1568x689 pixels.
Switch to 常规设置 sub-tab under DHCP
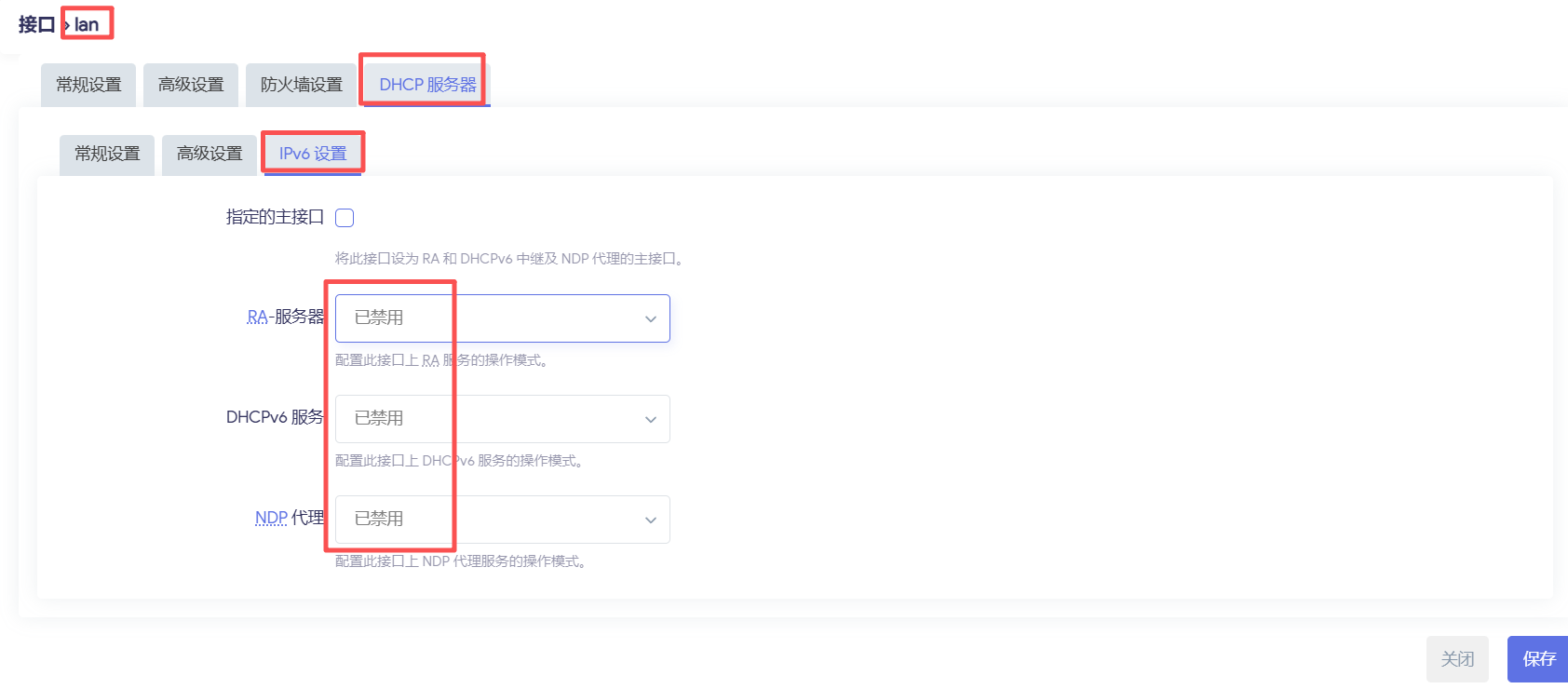(107, 154)
